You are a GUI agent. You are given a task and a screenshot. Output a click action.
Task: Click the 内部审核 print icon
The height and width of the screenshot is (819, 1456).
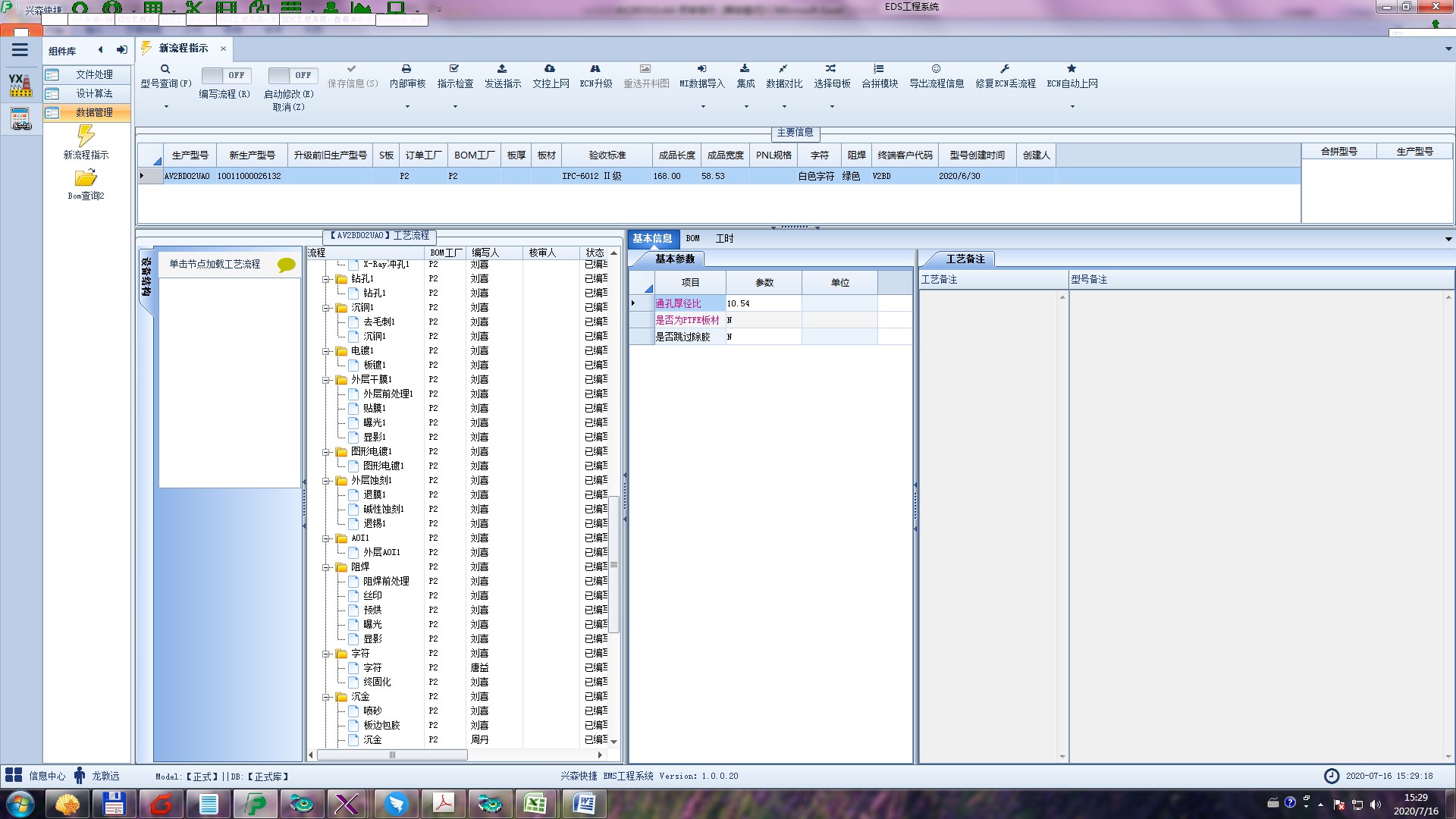click(x=406, y=69)
